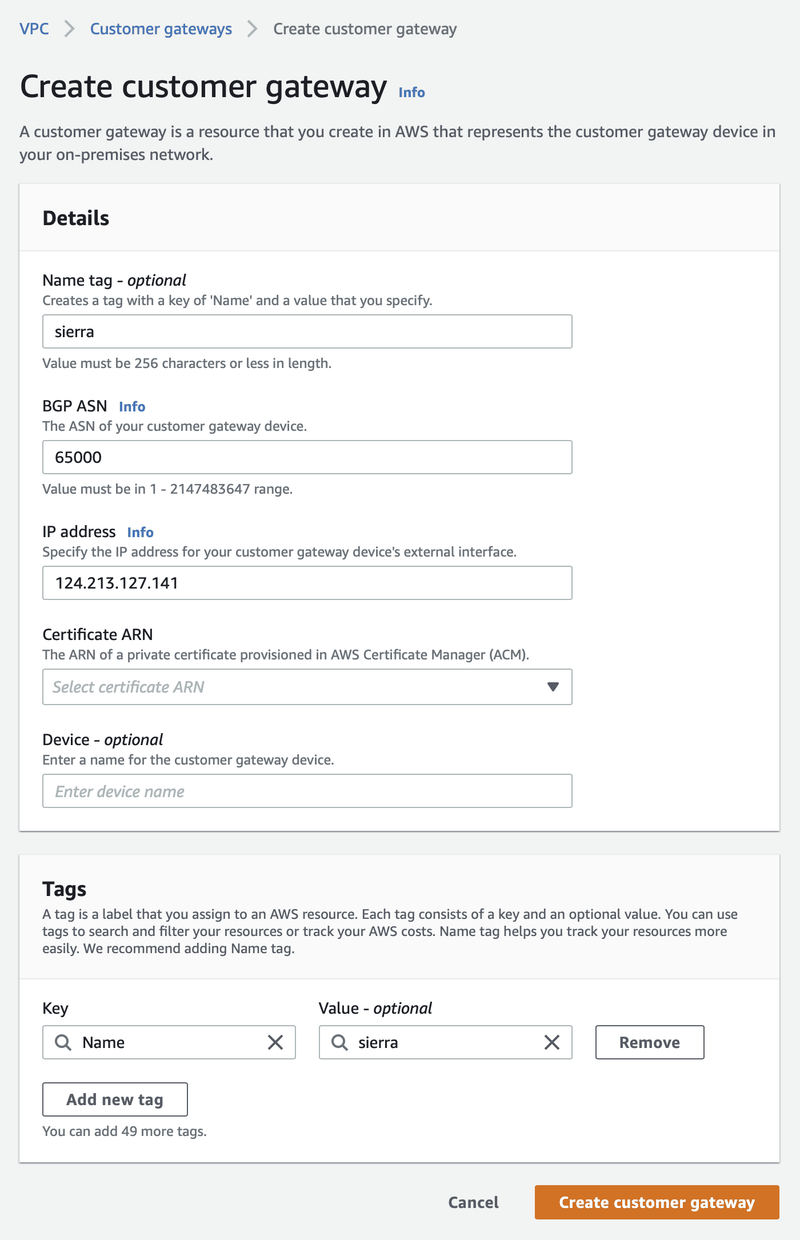Click the Enter device name field
Screen dimensions: 800x1240
tap(307, 791)
